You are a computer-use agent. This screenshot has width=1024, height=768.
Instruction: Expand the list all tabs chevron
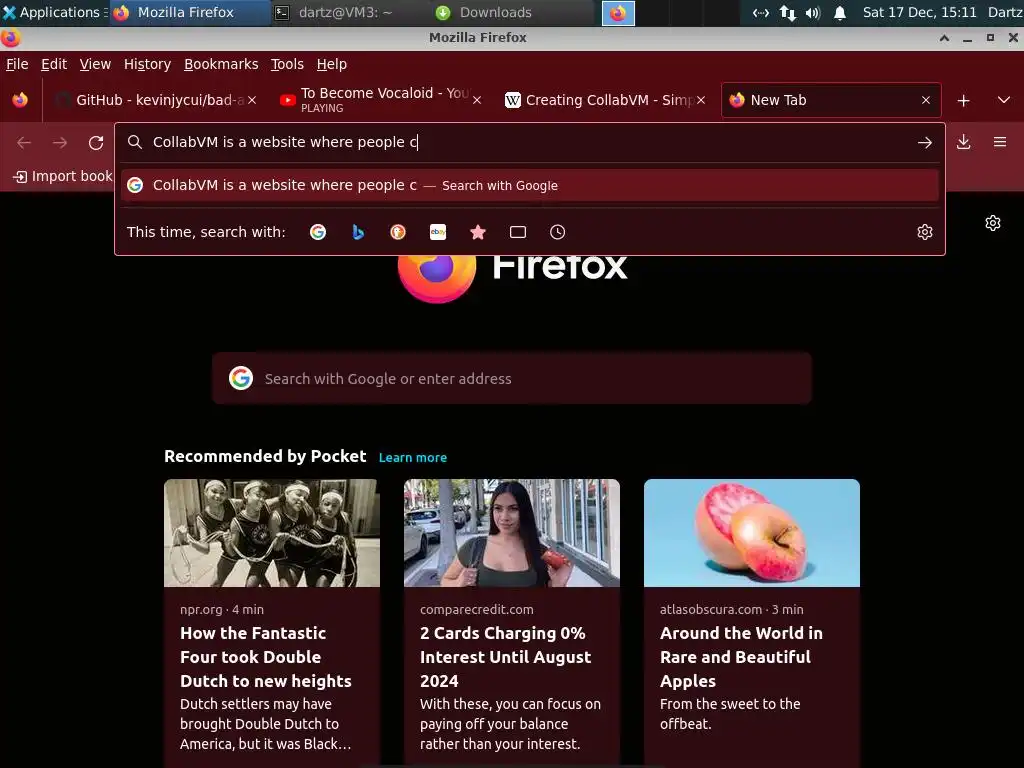[1004, 101]
